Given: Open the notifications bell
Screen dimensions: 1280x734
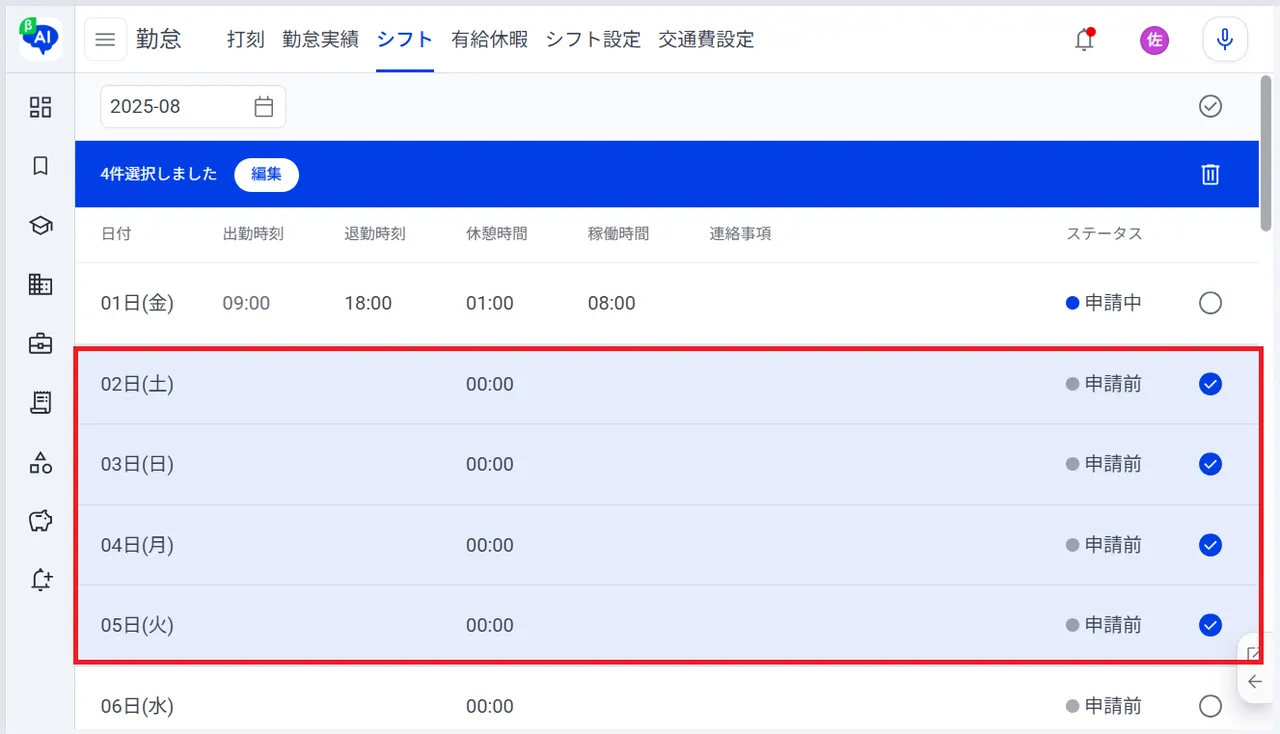Looking at the screenshot, I should click(x=1084, y=40).
